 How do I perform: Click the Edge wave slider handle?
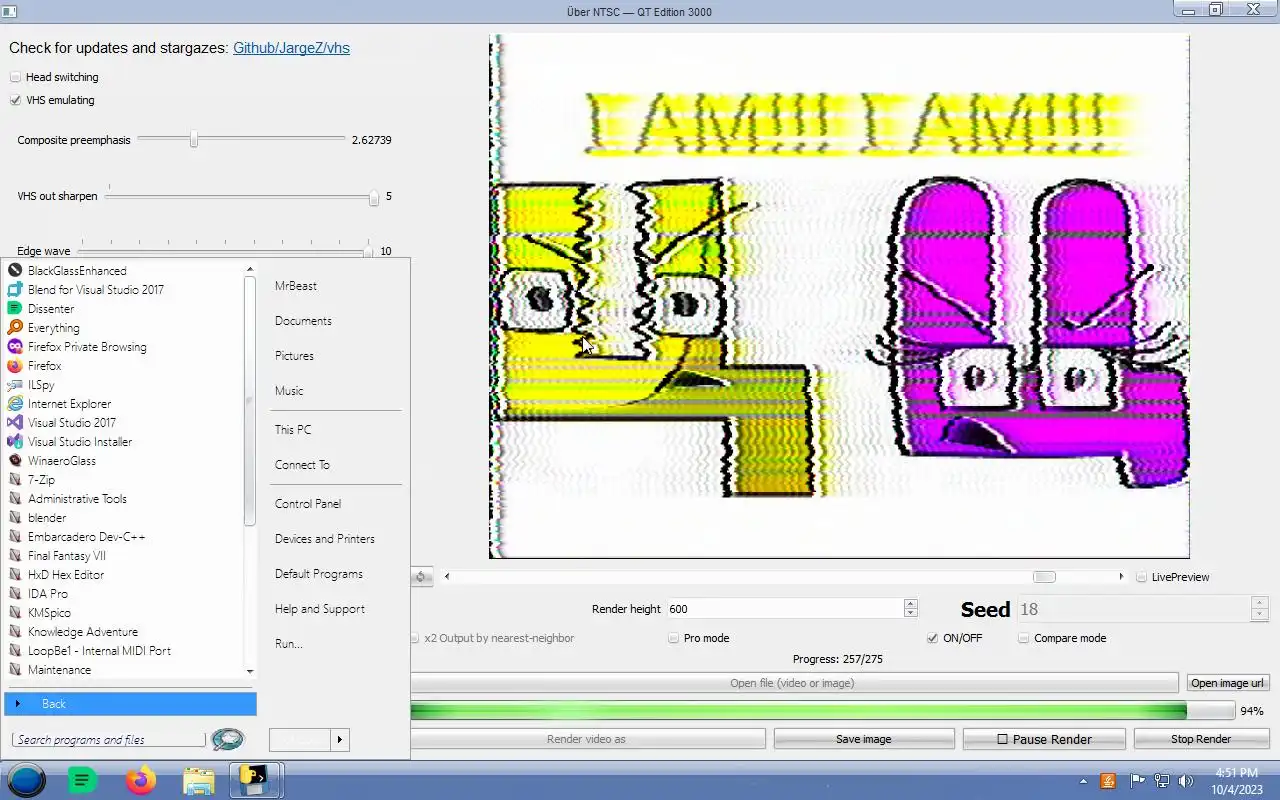(x=368, y=252)
